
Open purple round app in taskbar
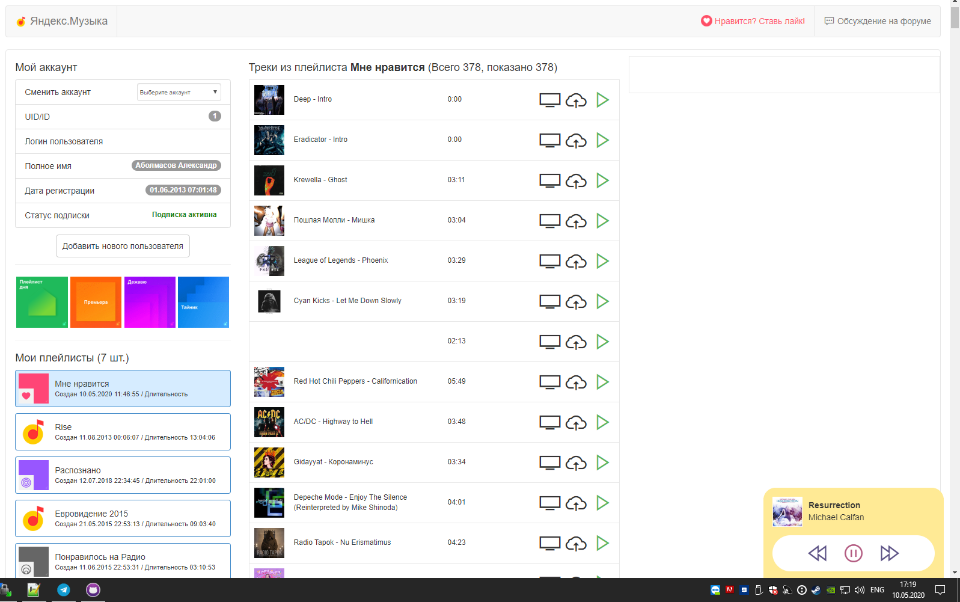[x=93, y=590]
